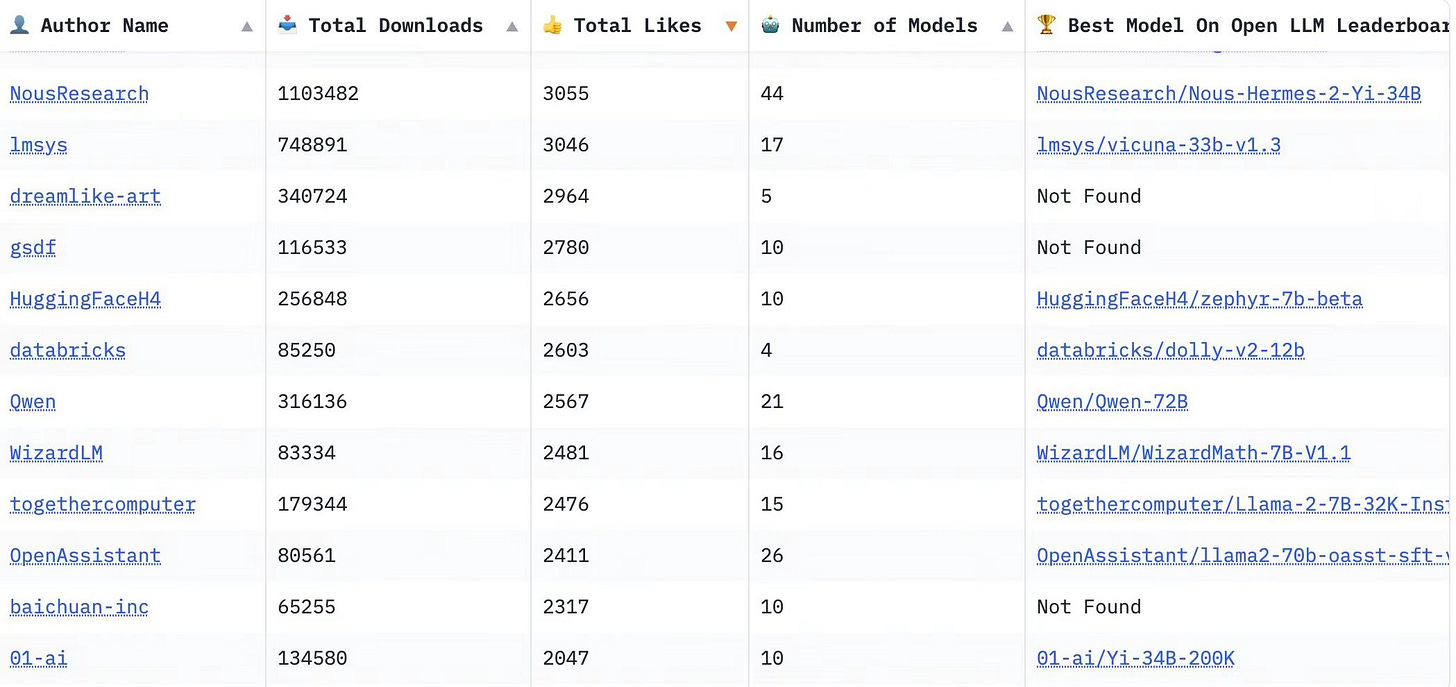1456x687 pixels.
Task: Open databricks/dolly-v2-12b model link
Action: point(1171,350)
